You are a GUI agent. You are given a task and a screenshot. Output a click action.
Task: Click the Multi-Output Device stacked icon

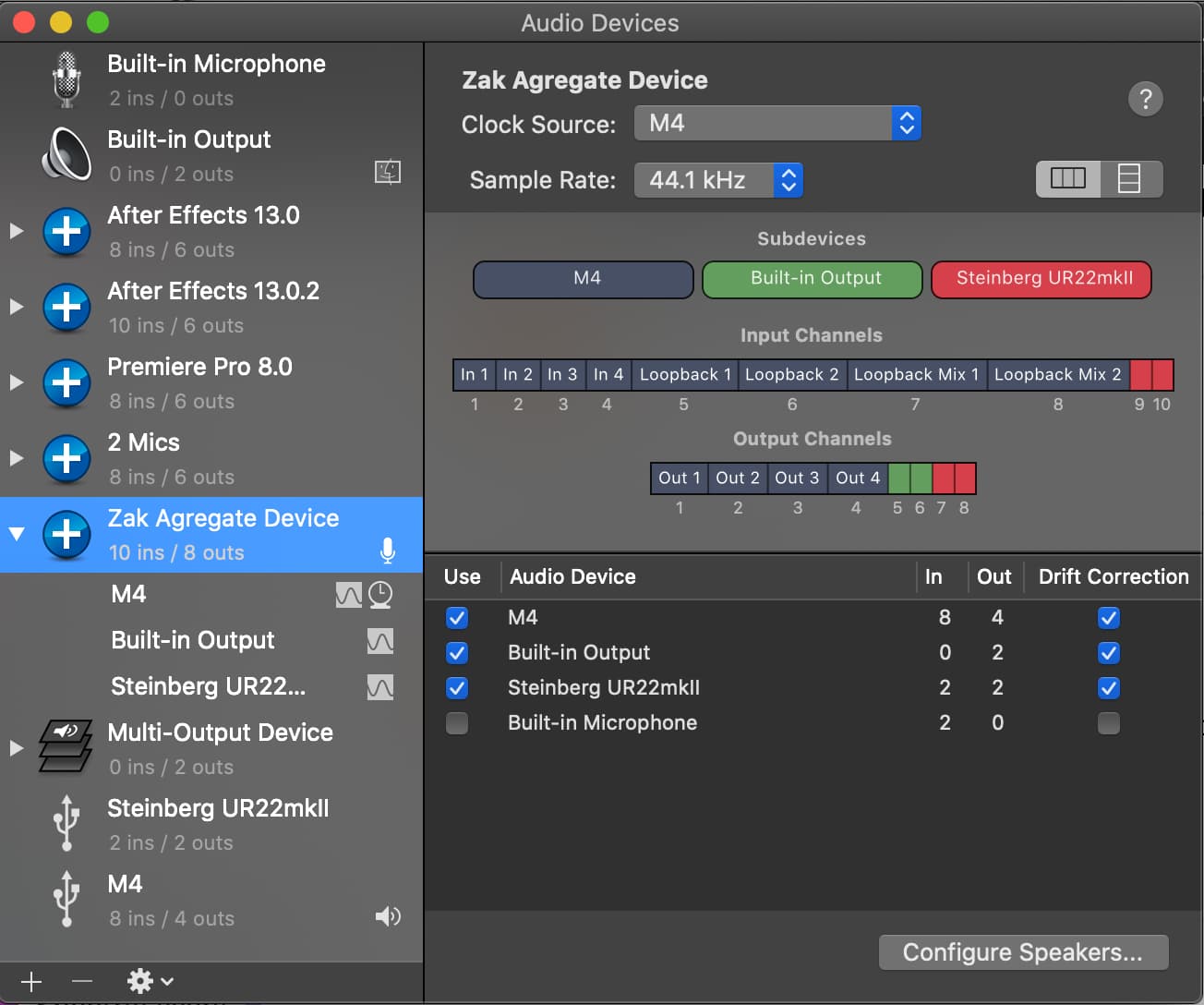(65, 746)
